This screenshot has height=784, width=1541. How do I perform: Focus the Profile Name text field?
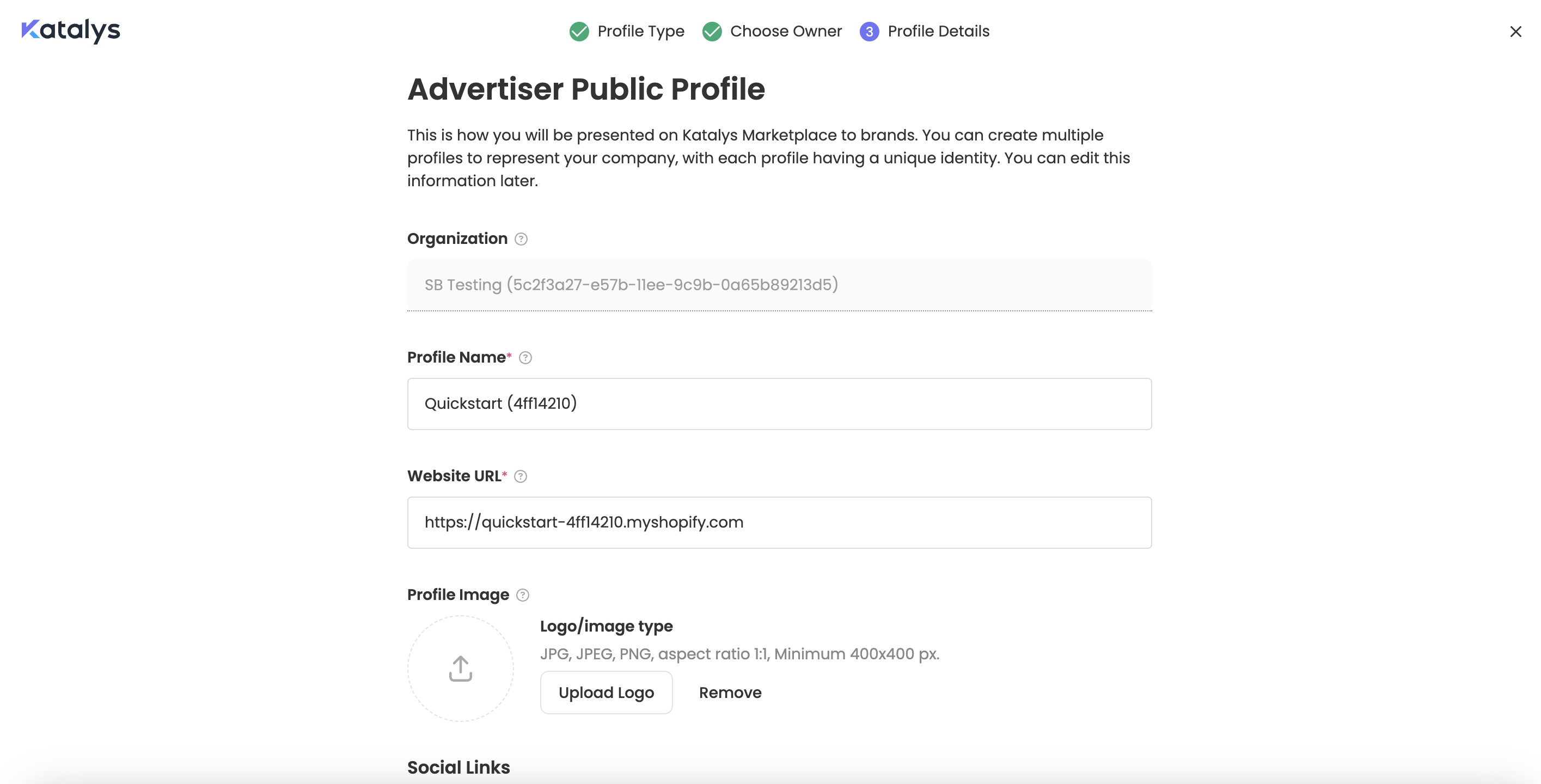pyautogui.click(x=779, y=403)
